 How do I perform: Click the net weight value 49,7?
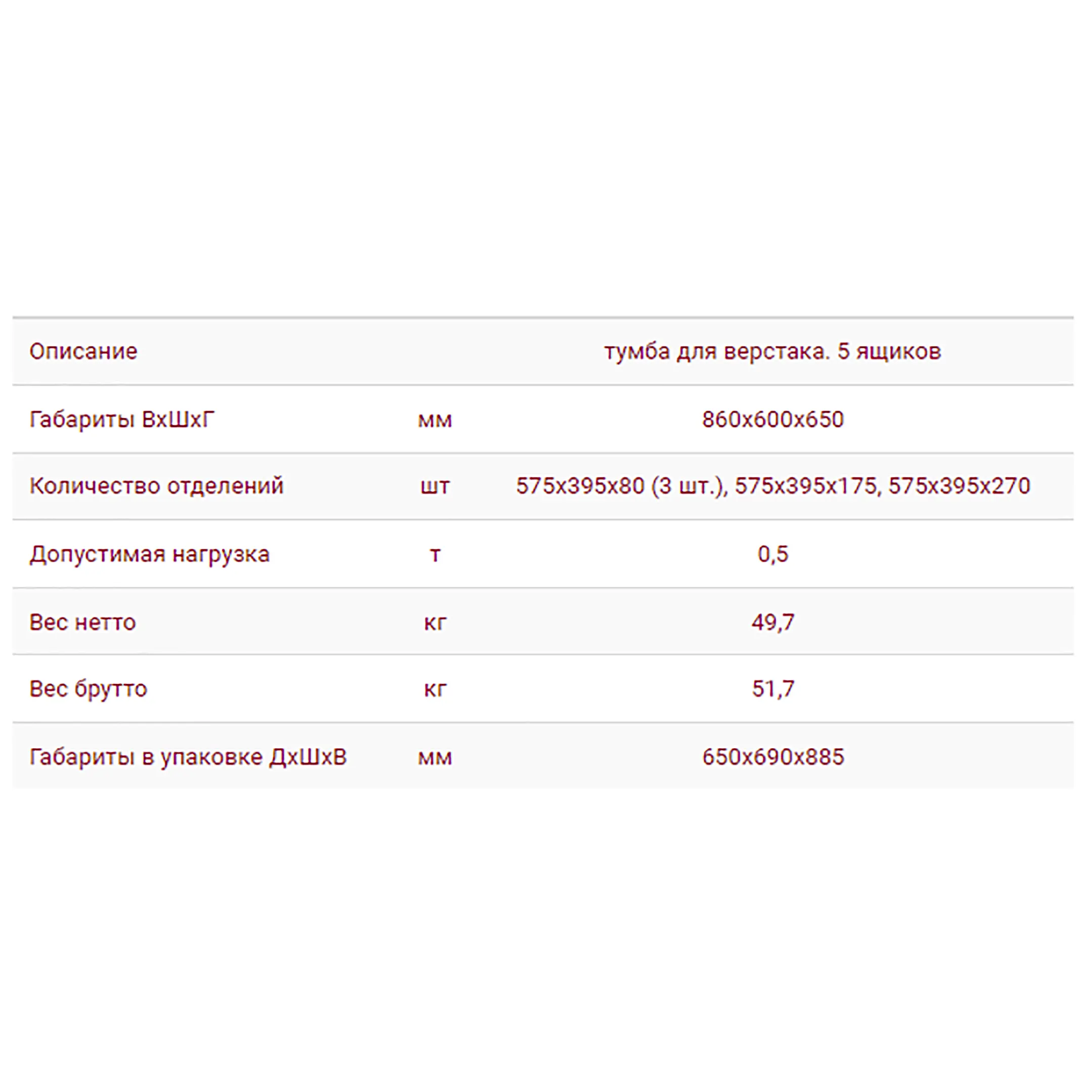(x=772, y=622)
